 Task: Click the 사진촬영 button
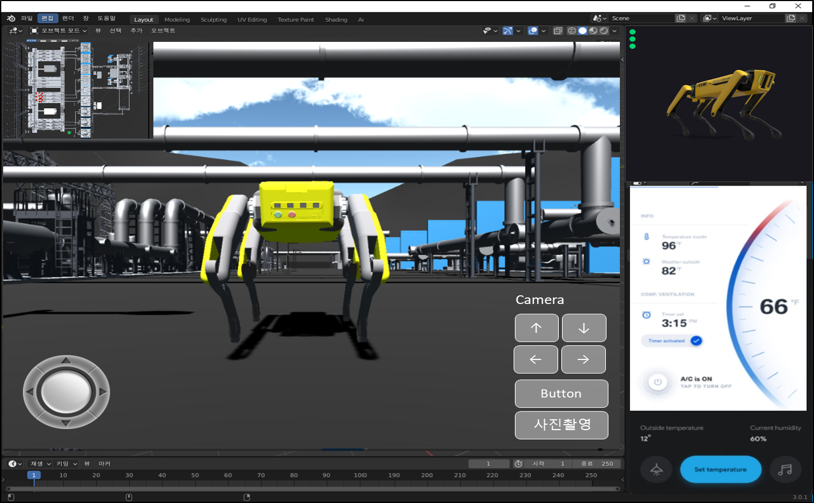(x=561, y=424)
